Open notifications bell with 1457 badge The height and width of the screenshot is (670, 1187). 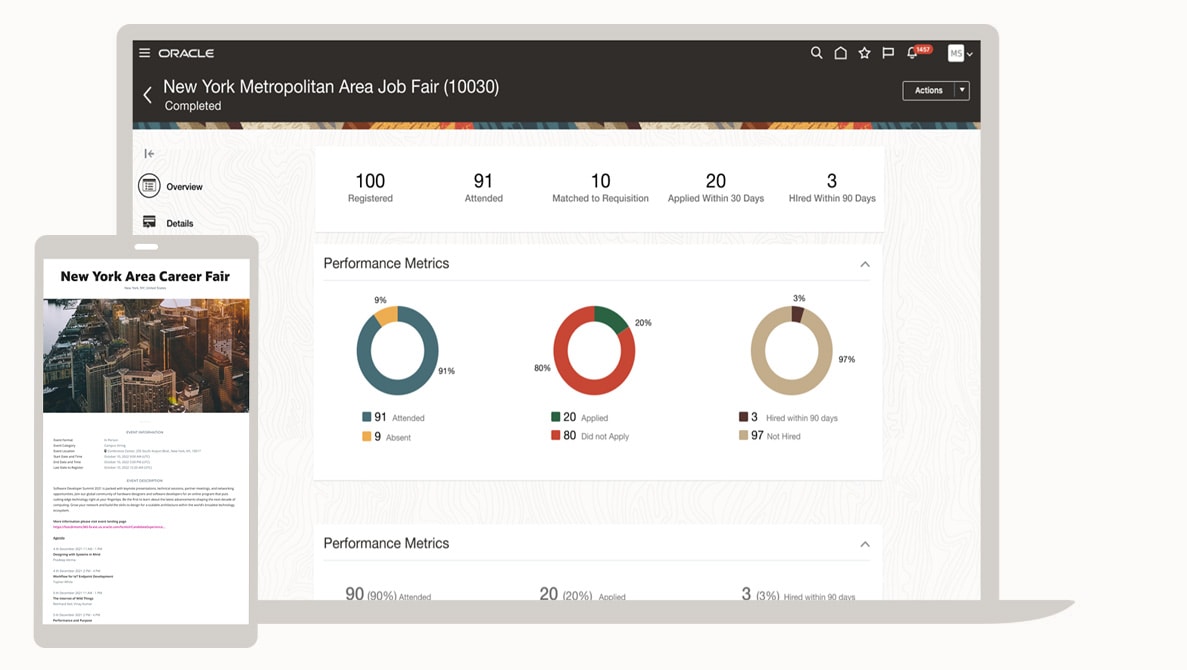(913, 53)
